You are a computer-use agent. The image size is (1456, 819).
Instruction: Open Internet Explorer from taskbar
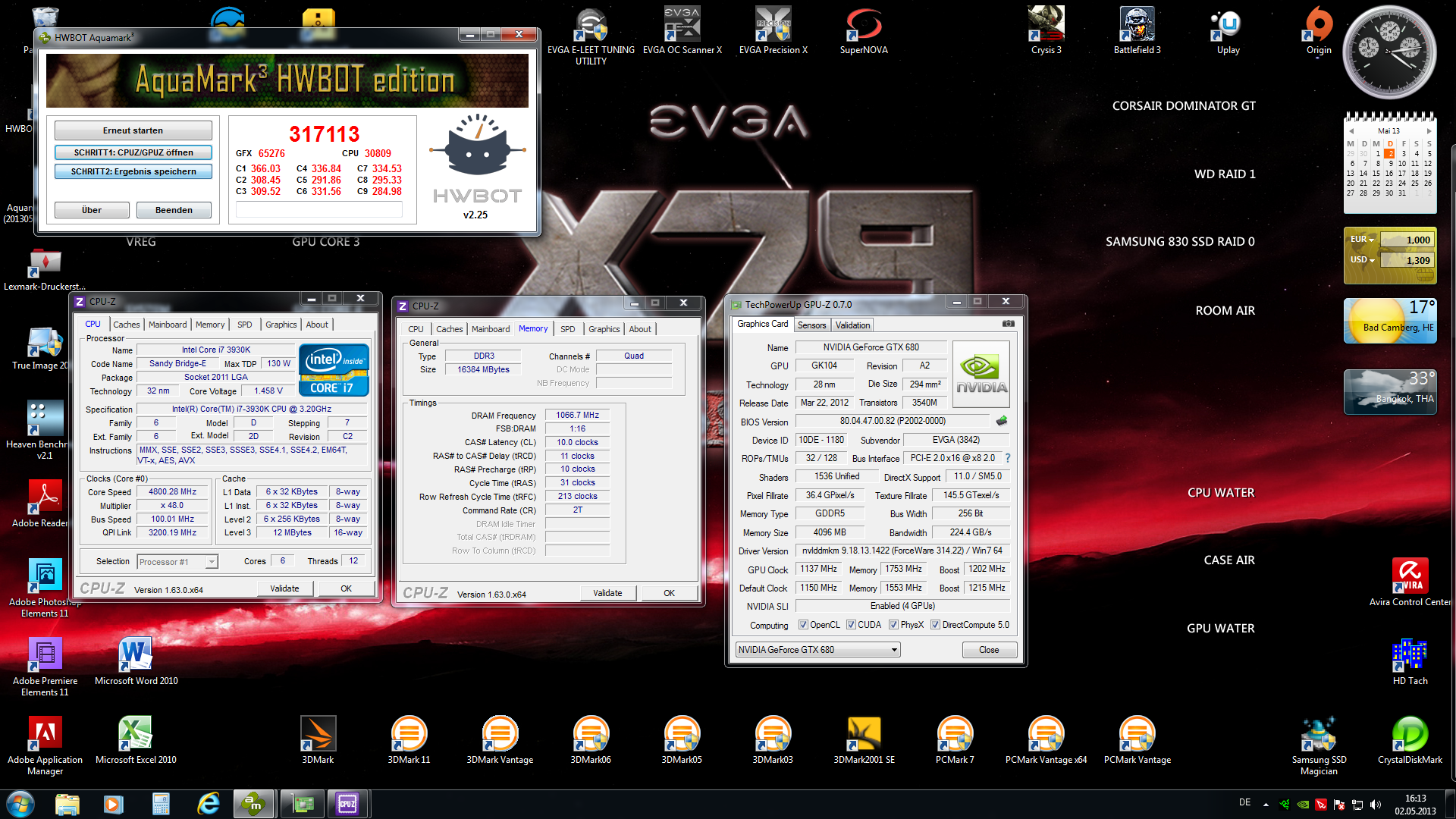(208, 804)
